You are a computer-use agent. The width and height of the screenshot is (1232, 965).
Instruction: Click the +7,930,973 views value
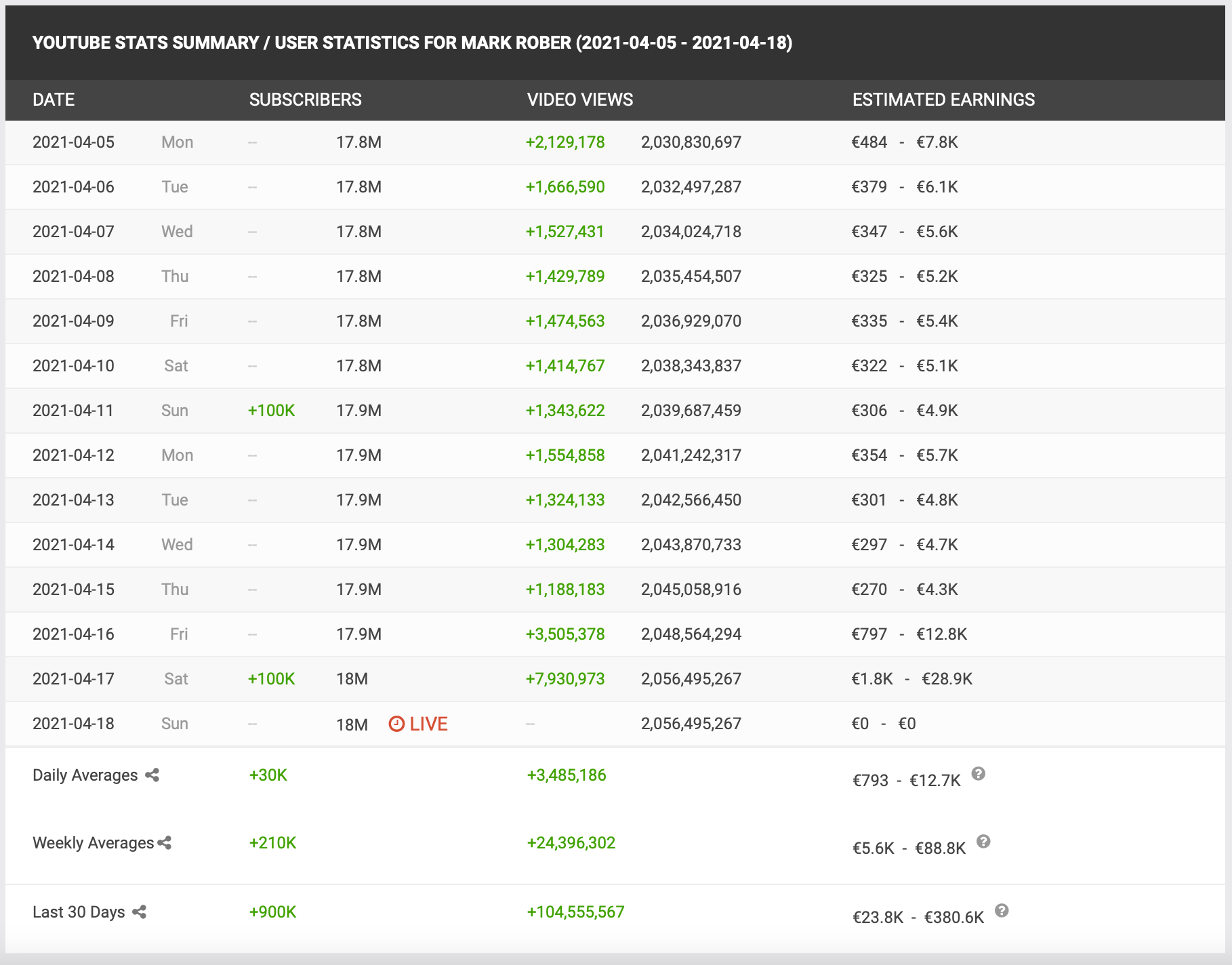[565, 679]
